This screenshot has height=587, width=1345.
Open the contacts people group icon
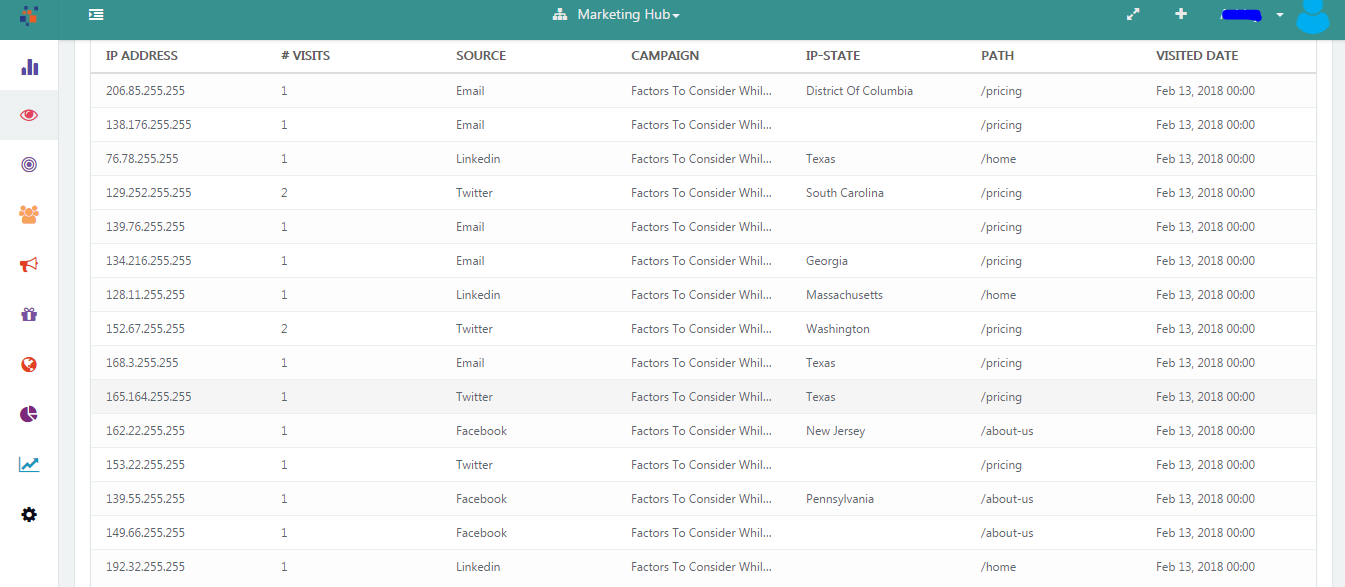tap(29, 214)
